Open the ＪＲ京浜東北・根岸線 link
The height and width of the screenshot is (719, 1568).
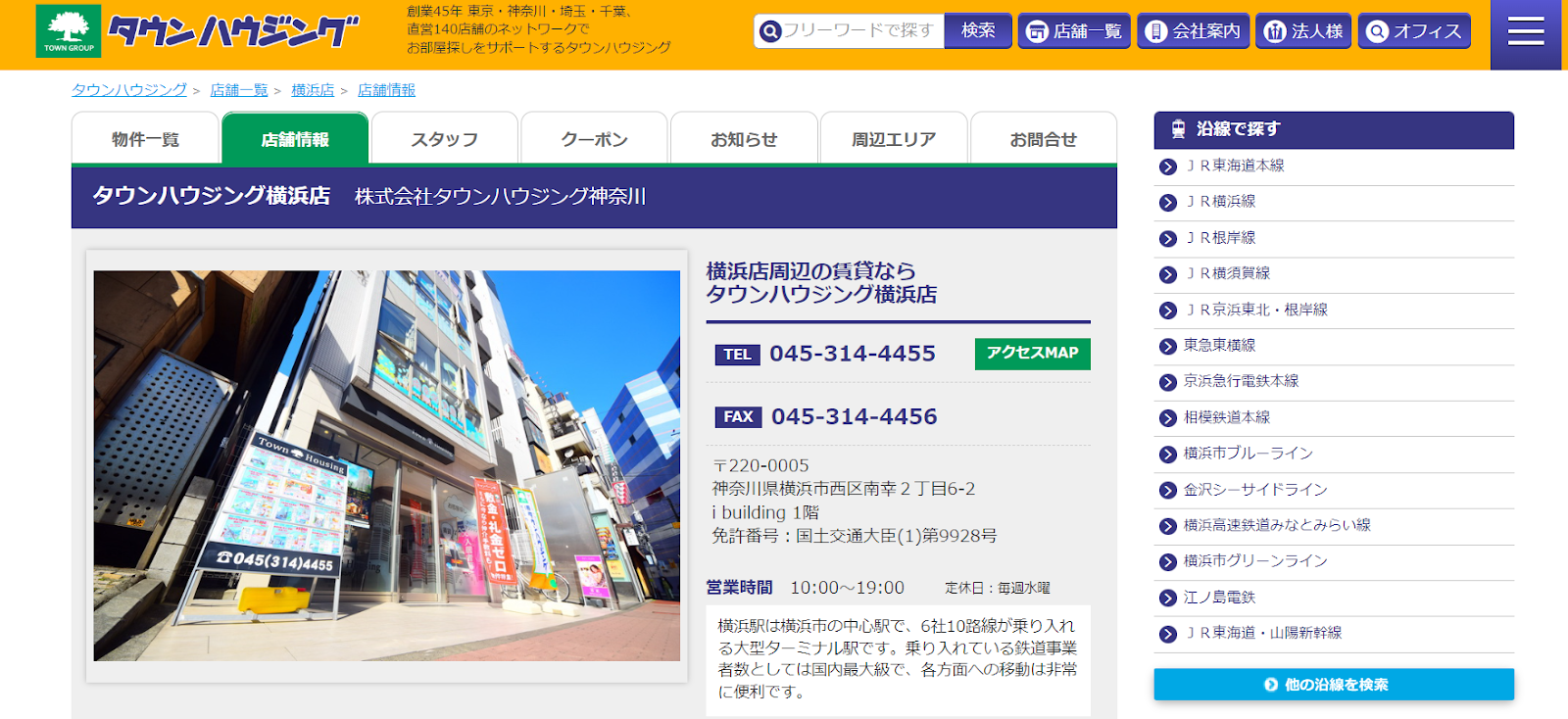click(1255, 310)
